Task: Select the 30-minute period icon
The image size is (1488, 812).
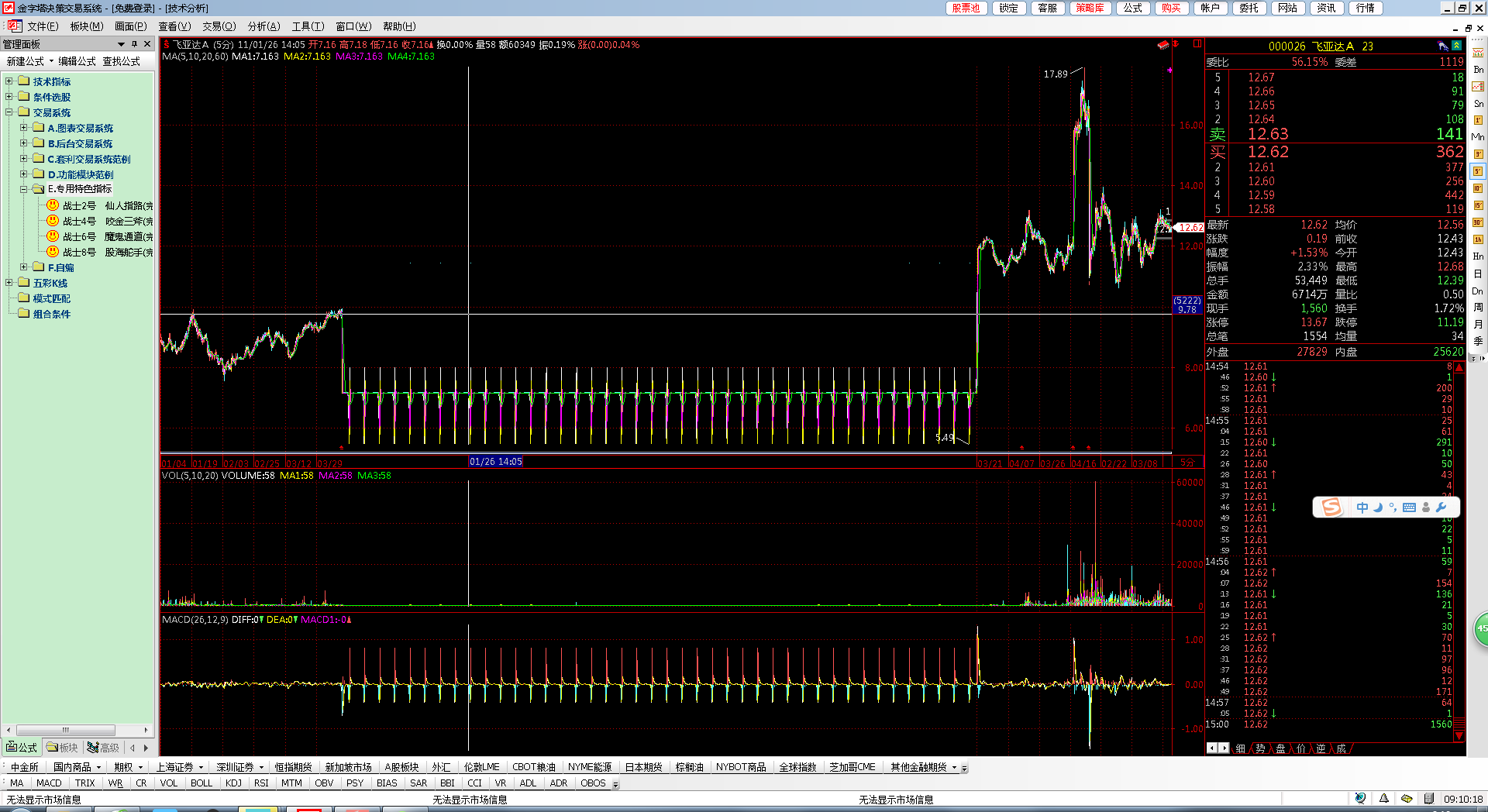Action: (x=1478, y=222)
